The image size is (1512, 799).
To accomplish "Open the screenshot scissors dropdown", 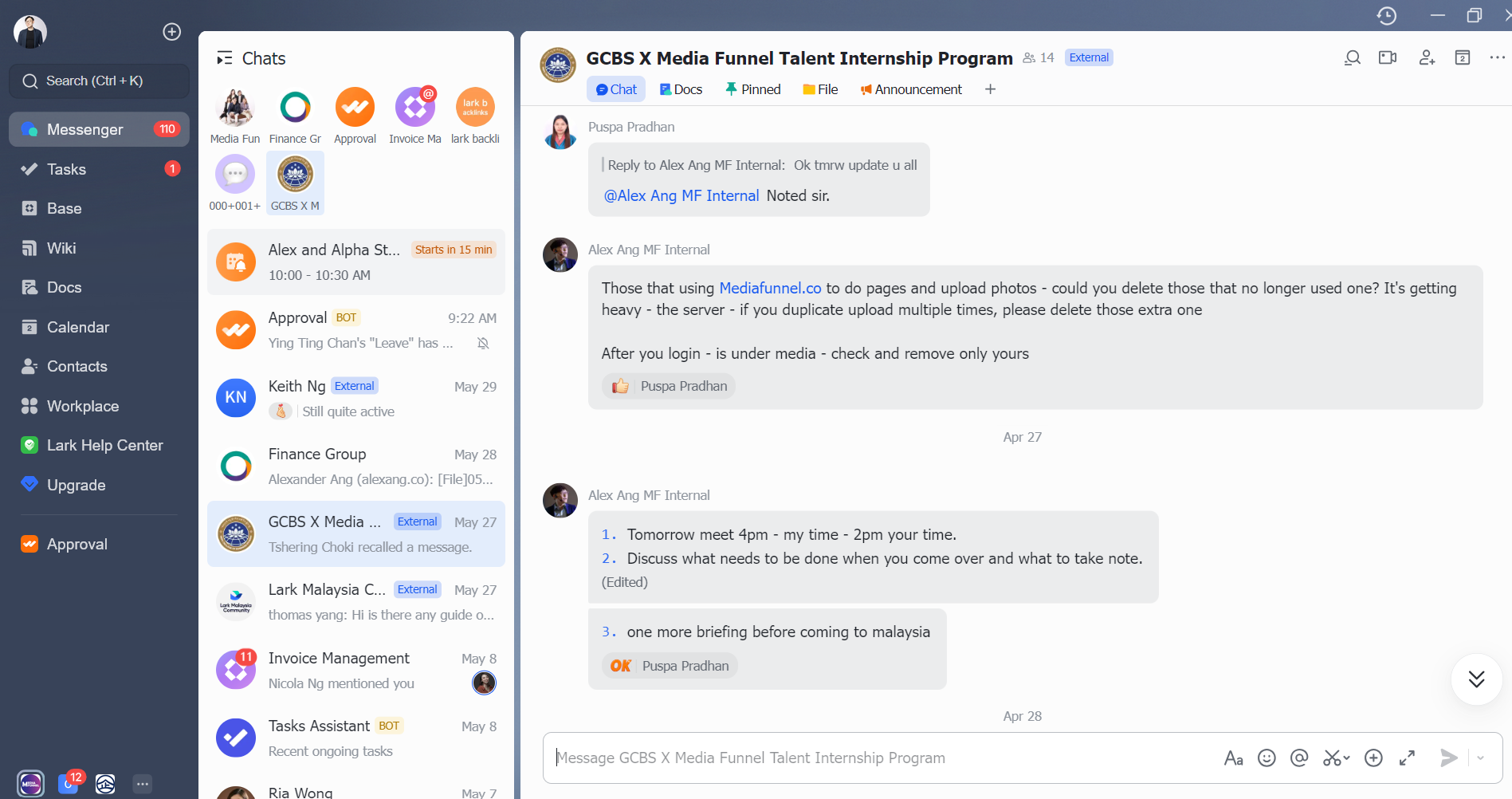I will point(1337,758).
